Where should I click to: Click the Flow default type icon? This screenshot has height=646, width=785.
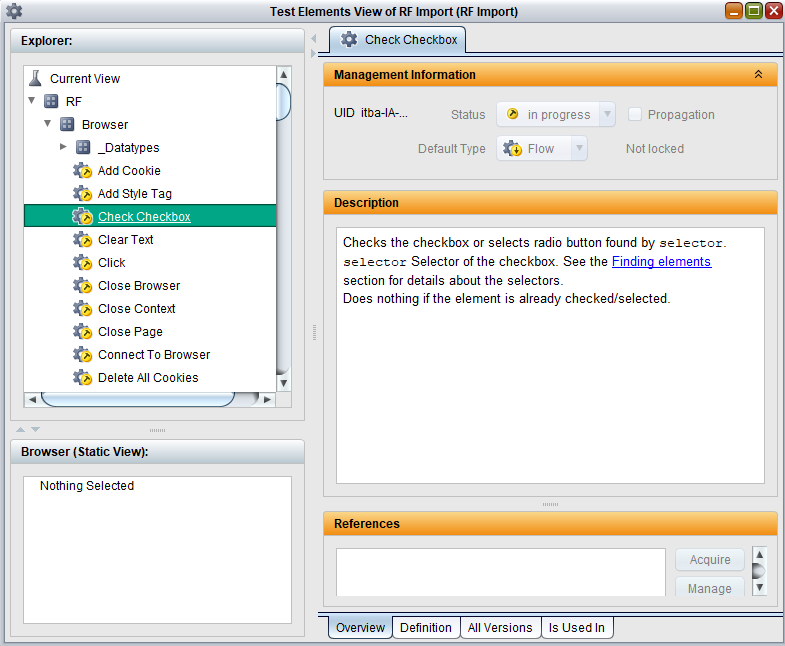pyautogui.click(x=513, y=149)
